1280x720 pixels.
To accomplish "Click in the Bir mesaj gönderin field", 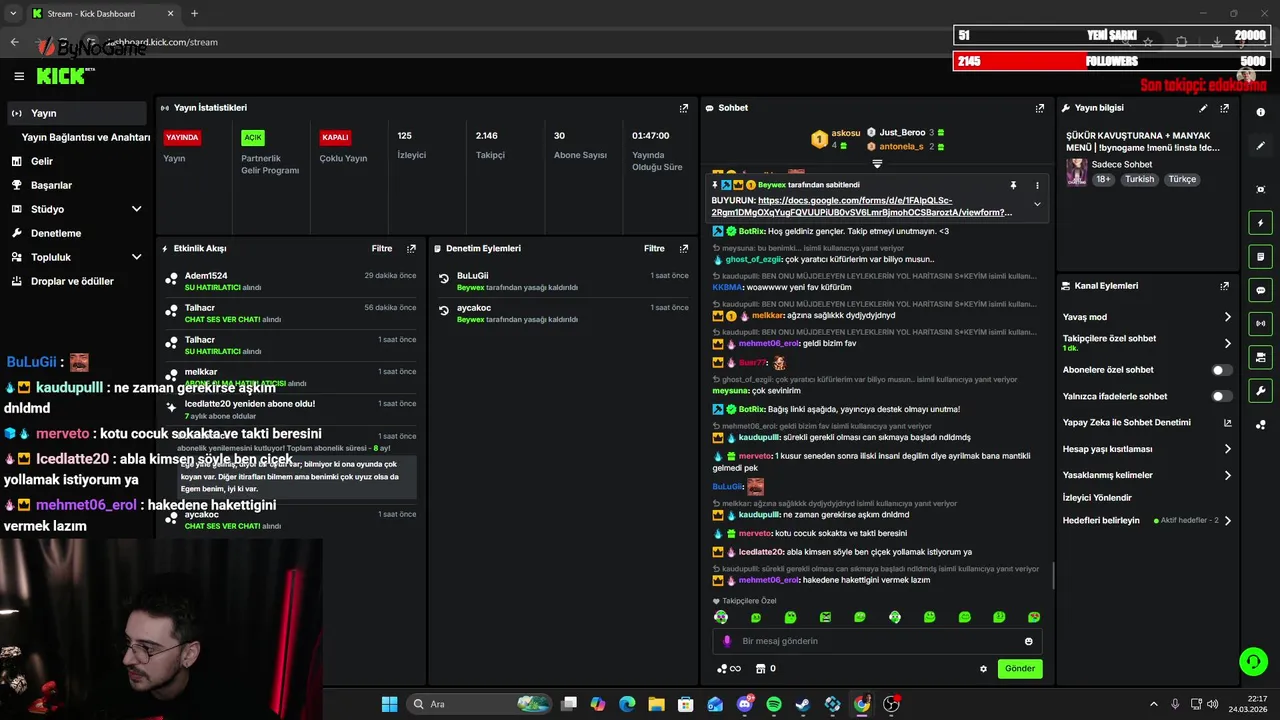I will pos(877,641).
